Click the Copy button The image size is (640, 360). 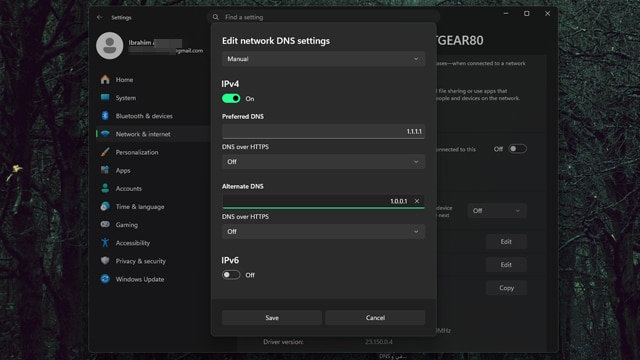click(x=506, y=288)
